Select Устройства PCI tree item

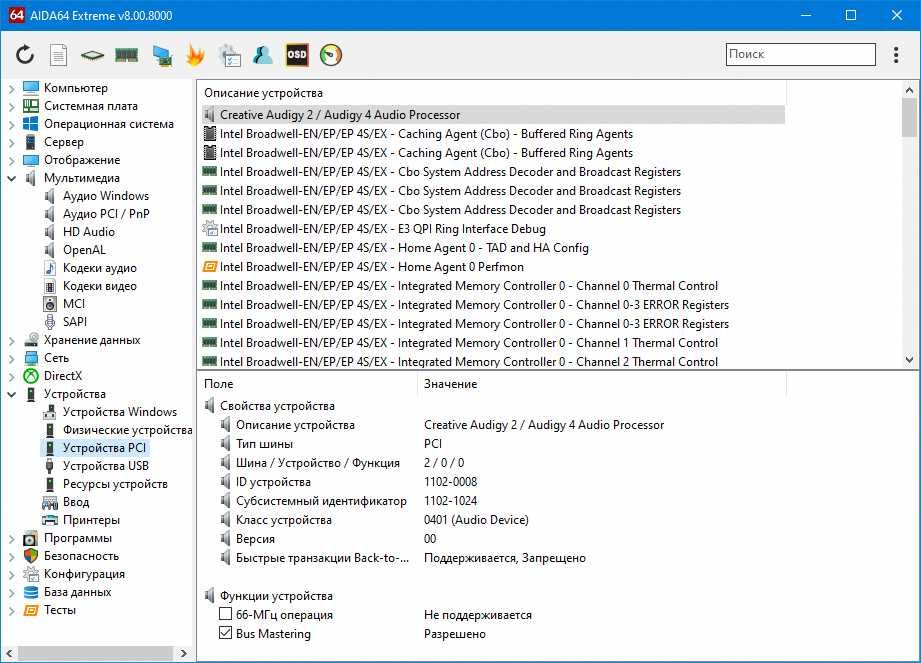[x=104, y=448]
